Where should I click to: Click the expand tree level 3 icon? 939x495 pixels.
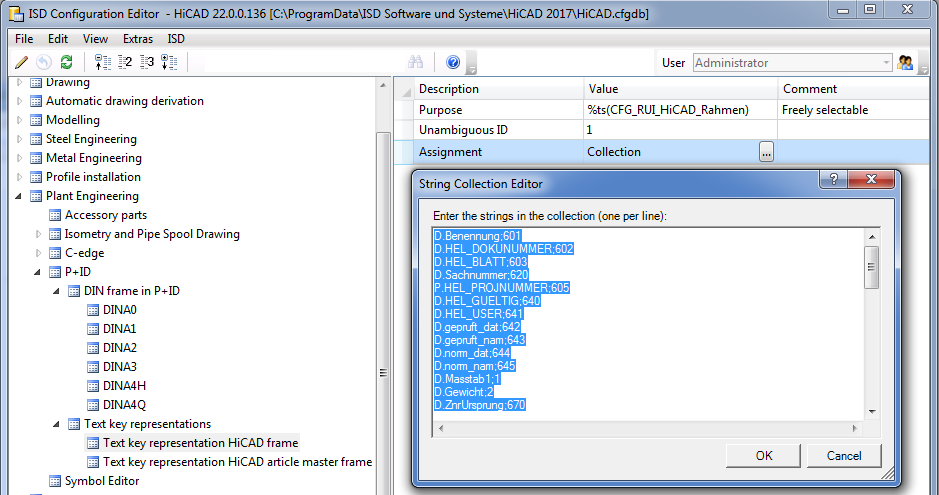(x=147, y=62)
